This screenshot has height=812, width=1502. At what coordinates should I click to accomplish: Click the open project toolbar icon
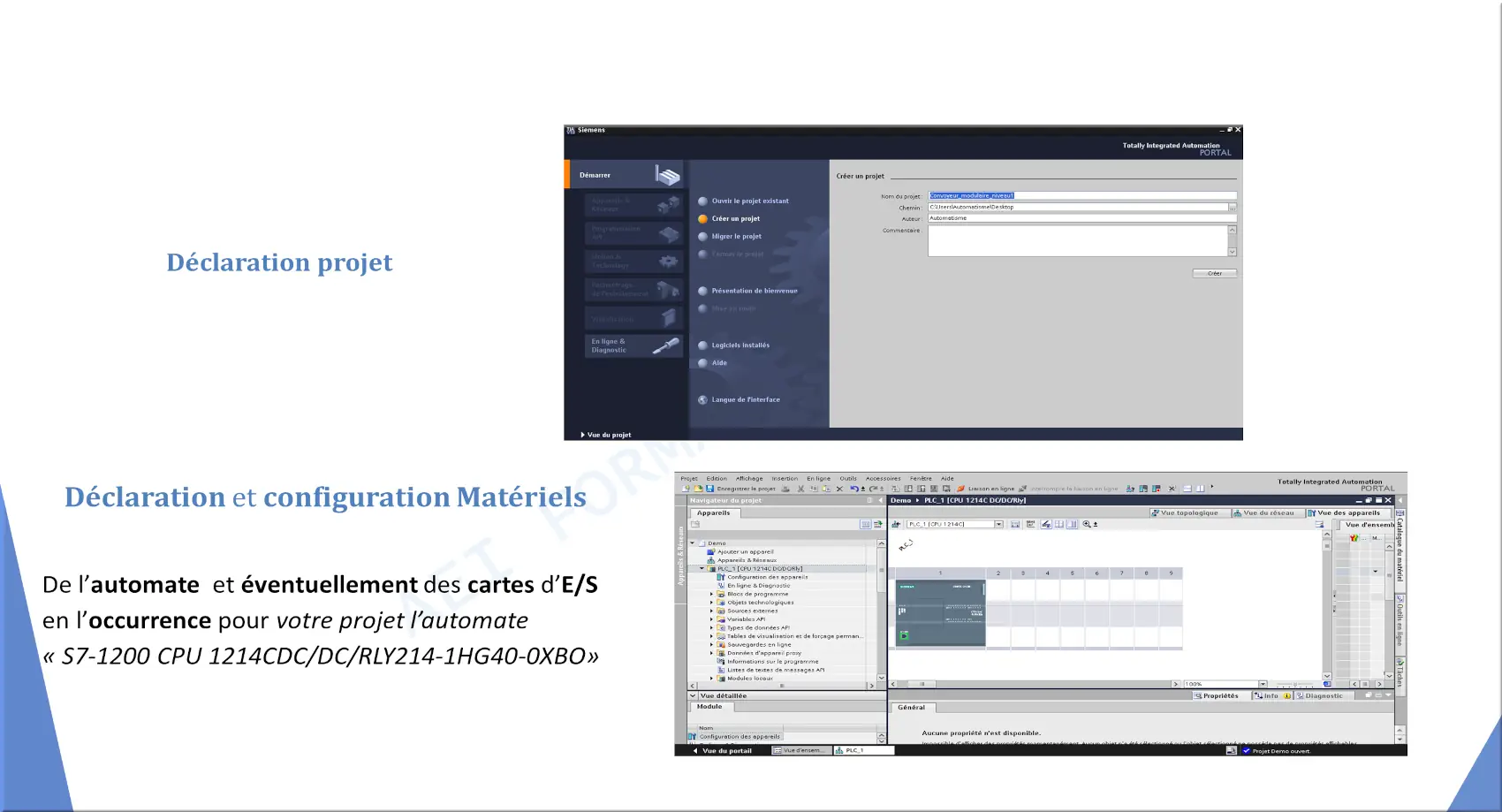pyautogui.click(x=698, y=489)
